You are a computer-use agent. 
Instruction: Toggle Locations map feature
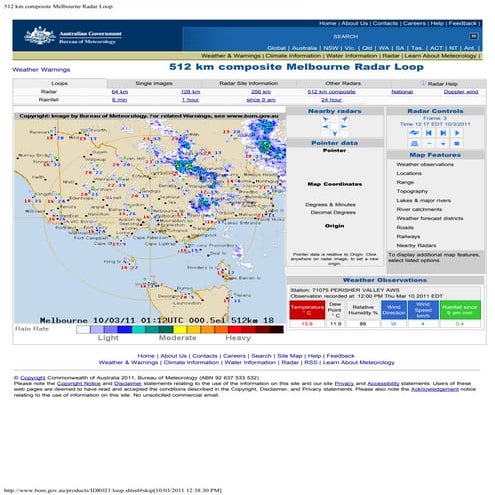(409, 173)
